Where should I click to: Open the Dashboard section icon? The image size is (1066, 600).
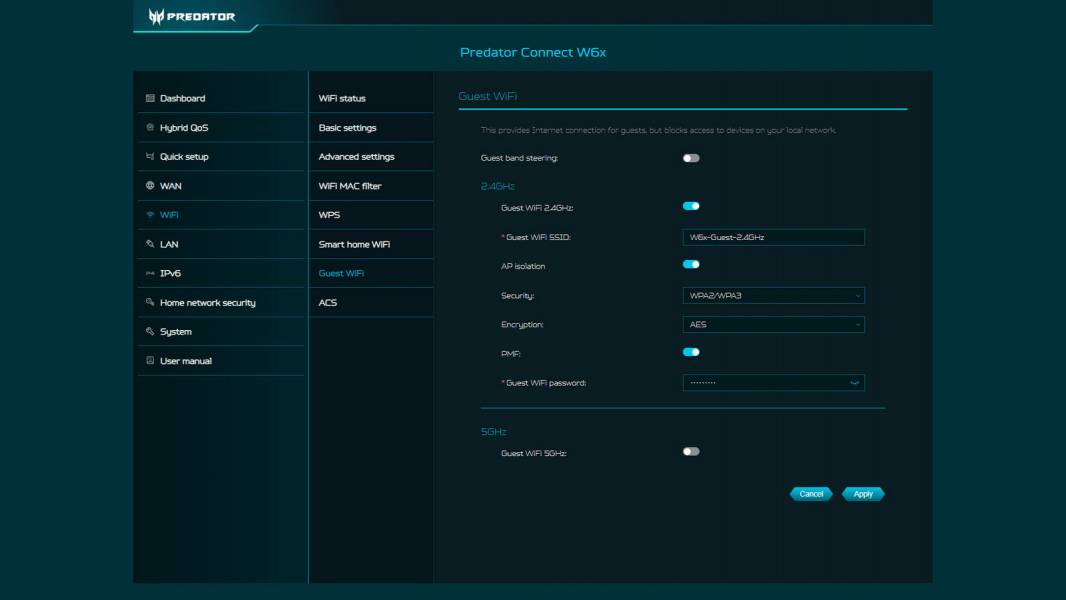click(x=148, y=98)
